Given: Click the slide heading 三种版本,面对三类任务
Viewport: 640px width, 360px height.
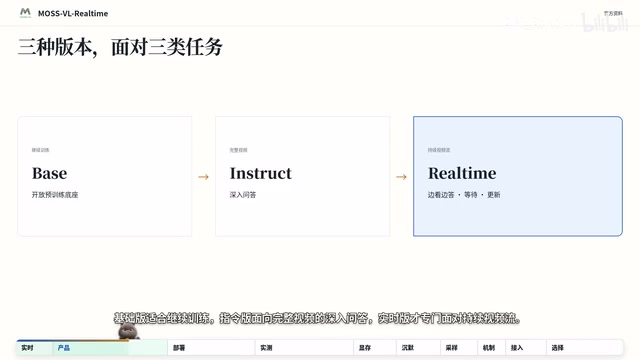Looking at the screenshot, I should (120, 47).
